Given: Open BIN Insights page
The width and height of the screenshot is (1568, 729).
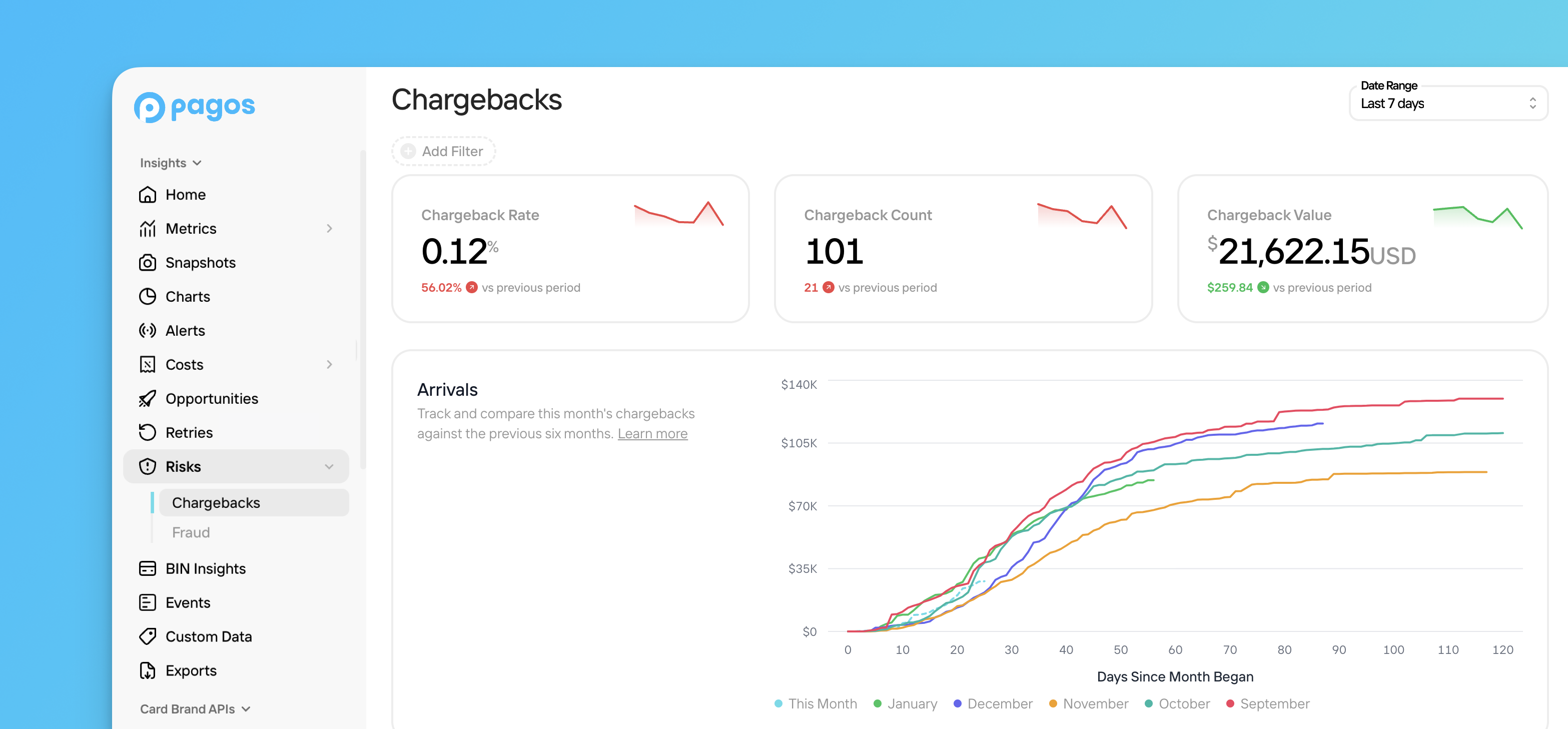Looking at the screenshot, I should point(236,569).
